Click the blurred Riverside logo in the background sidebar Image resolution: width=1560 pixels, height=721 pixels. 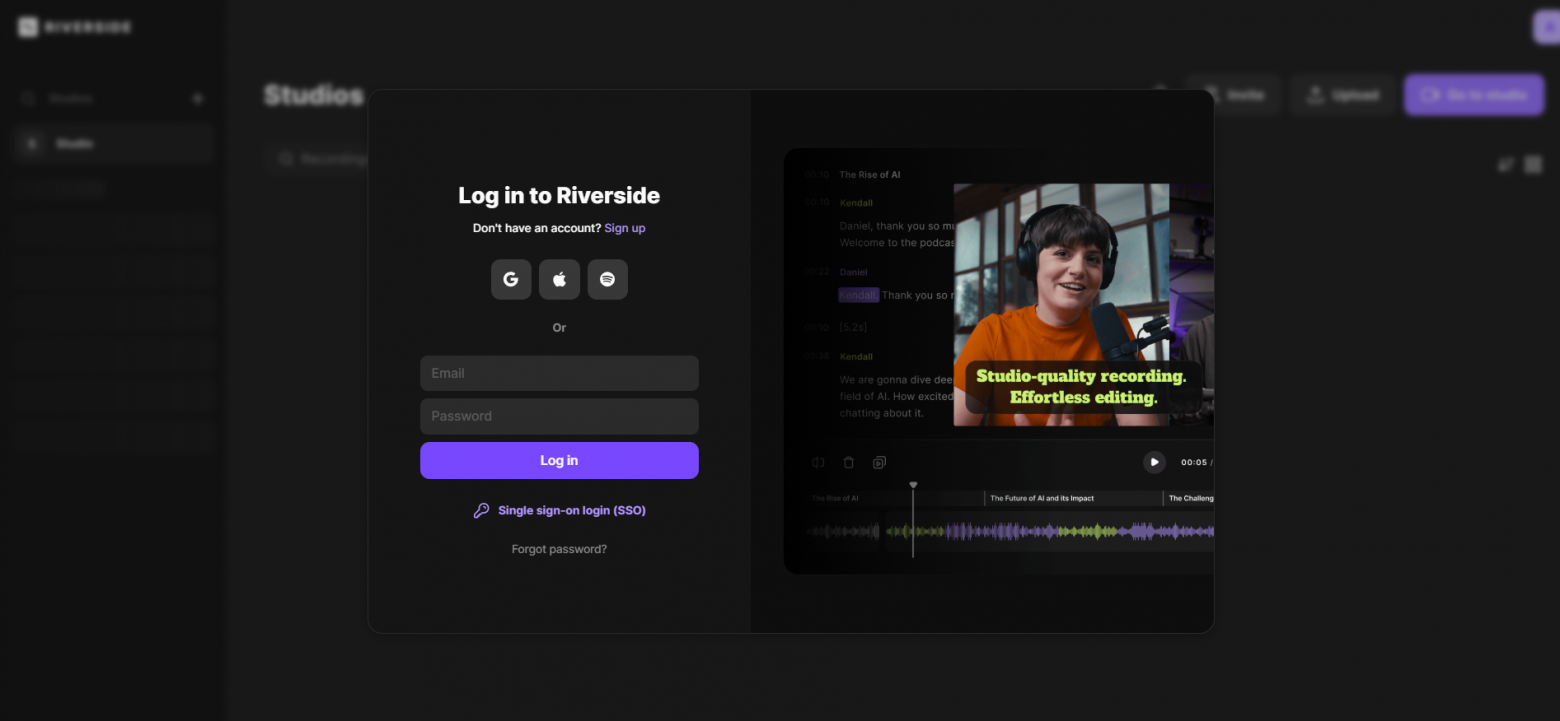coord(75,27)
